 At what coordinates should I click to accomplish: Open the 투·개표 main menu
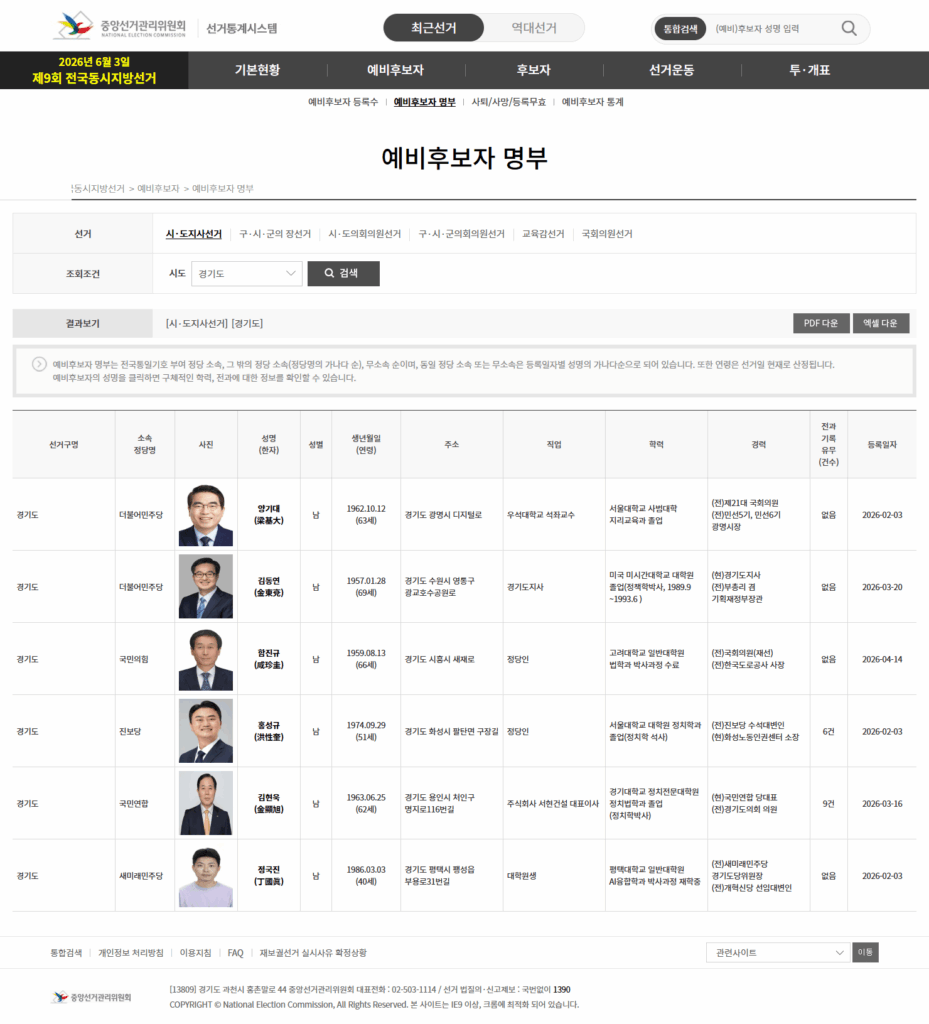tap(810, 70)
